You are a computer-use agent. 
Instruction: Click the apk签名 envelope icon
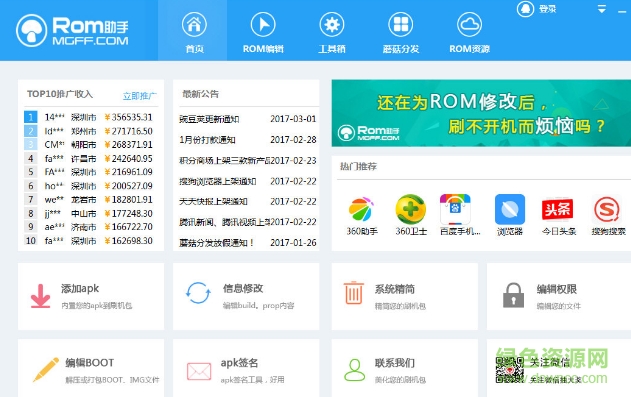click(199, 371)
